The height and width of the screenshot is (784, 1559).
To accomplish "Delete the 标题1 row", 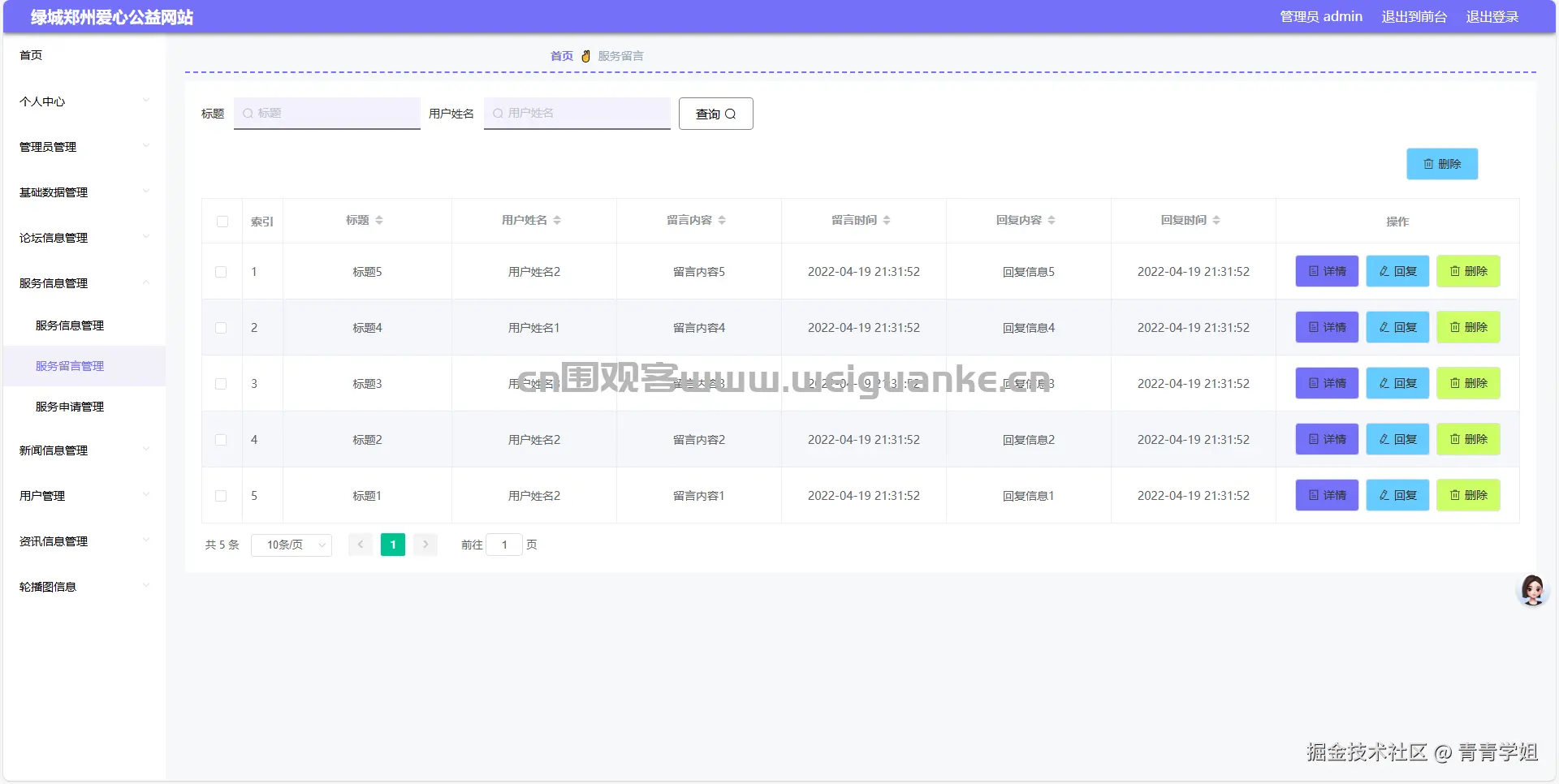I will [1468, 496].
